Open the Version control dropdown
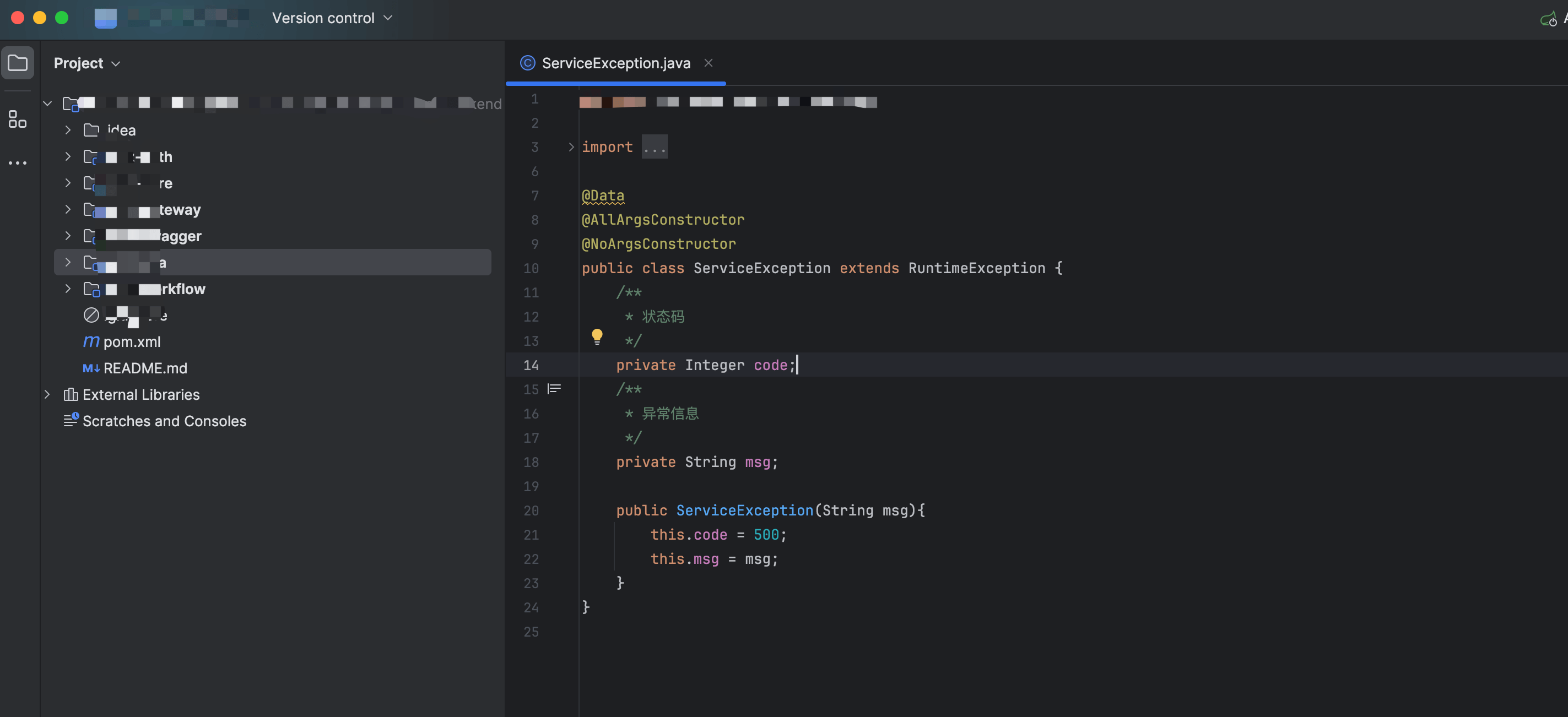The height and width of the screenshot is (717, 1568). 332,18
